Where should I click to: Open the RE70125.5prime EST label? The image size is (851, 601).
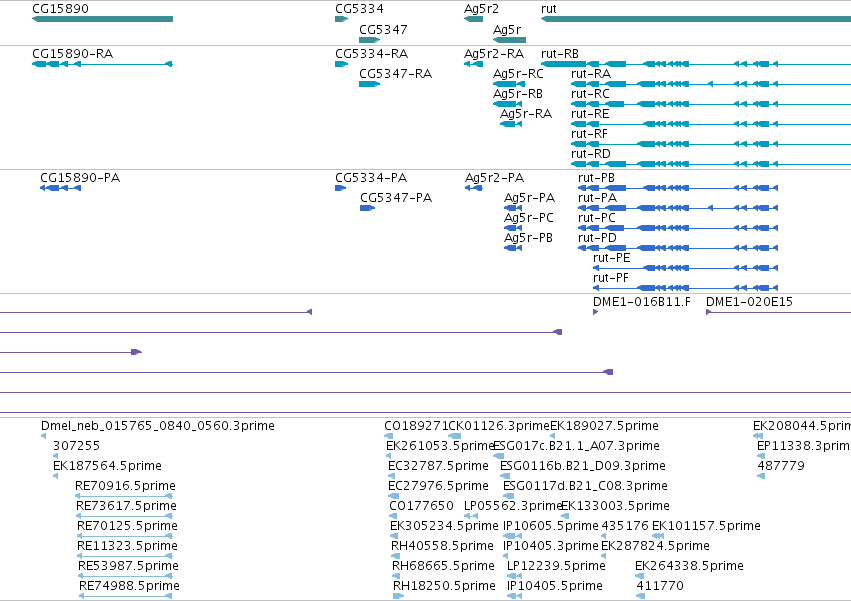(x=128, y=527)
